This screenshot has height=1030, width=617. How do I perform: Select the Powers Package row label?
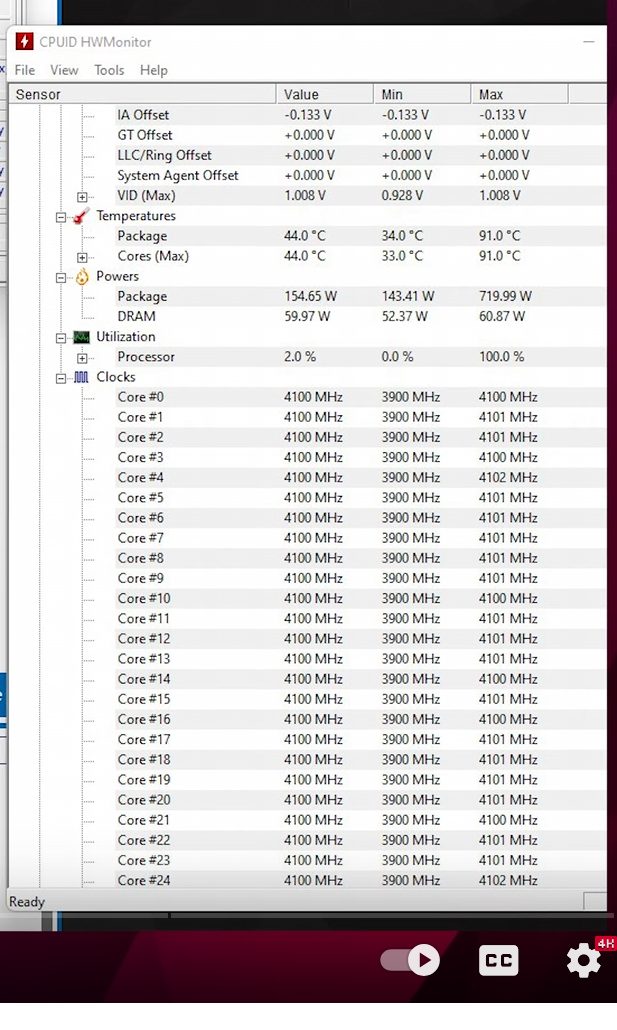click(142, 296)
